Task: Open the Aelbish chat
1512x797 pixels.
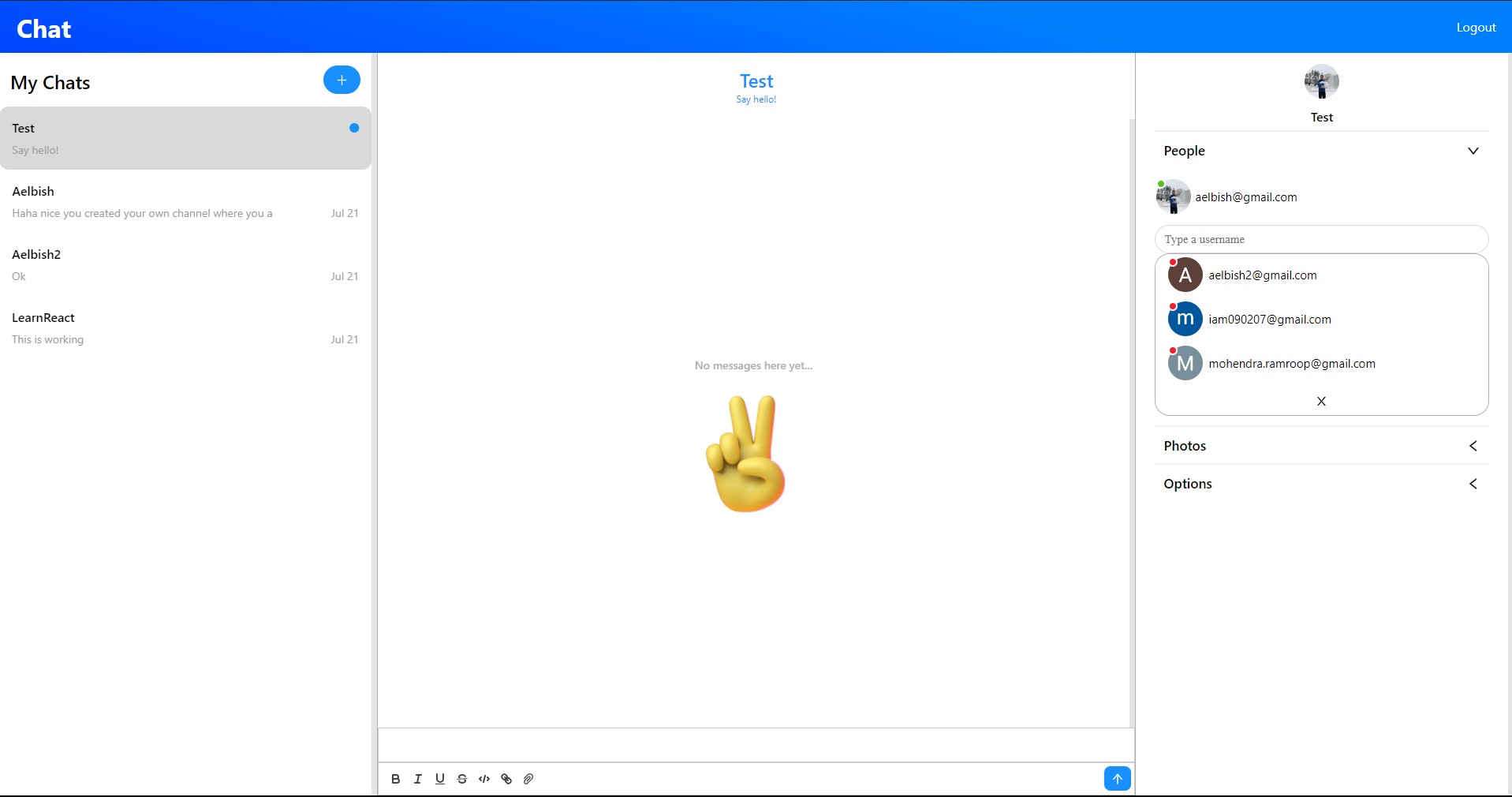Action: pos(185,201)
